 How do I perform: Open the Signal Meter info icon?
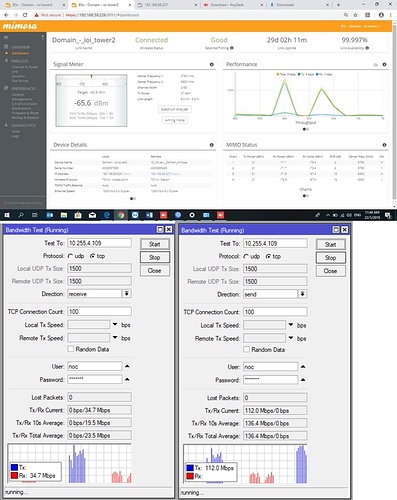pyautogui.click(x=212, y=64)
